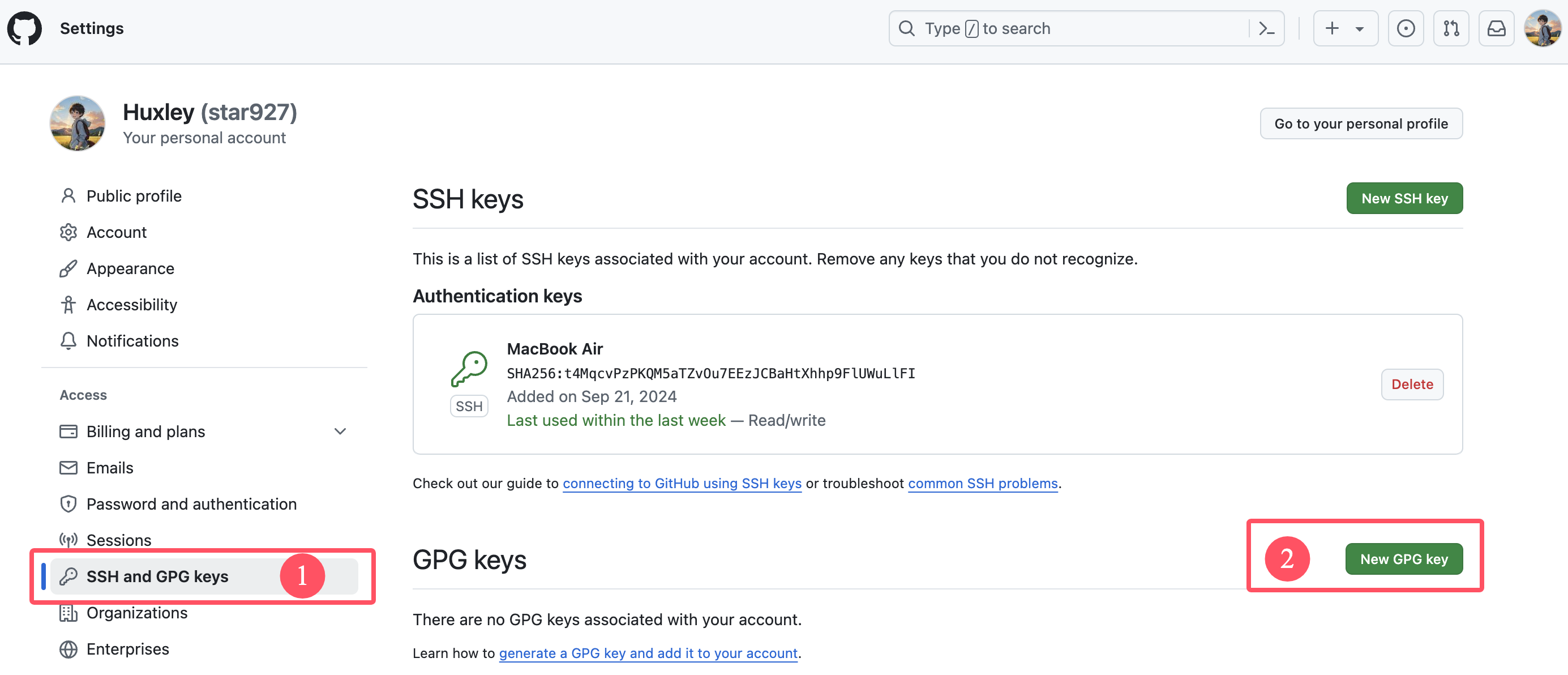Screen dimensions: 1568x675
Task: Open the Issues circle-dot icon
Action: click(x=1406, y=29)
